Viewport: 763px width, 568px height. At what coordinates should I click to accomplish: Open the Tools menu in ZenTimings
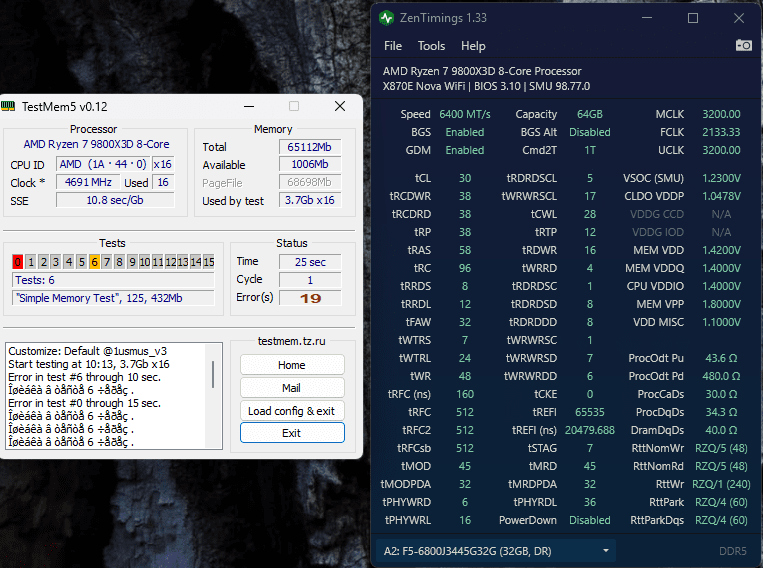click(x=431, y=46)
